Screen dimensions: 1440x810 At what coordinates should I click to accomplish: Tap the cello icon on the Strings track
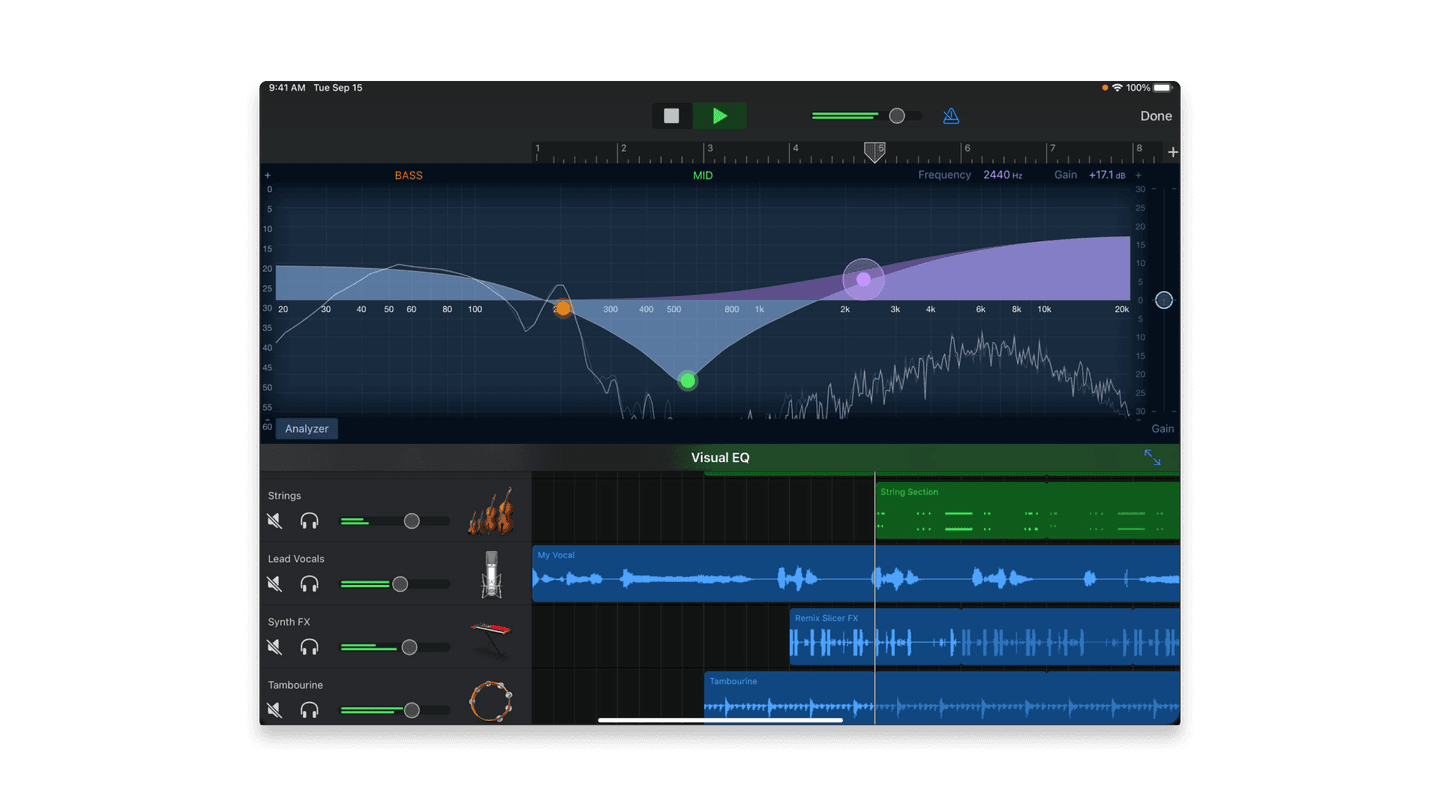[x=491, y=512]
